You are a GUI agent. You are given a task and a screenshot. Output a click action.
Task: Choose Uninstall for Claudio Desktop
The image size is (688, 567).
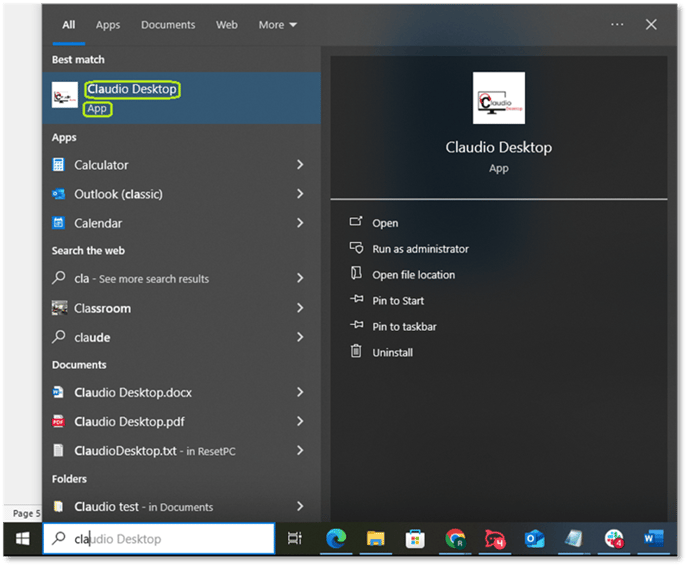pos(393,352)
